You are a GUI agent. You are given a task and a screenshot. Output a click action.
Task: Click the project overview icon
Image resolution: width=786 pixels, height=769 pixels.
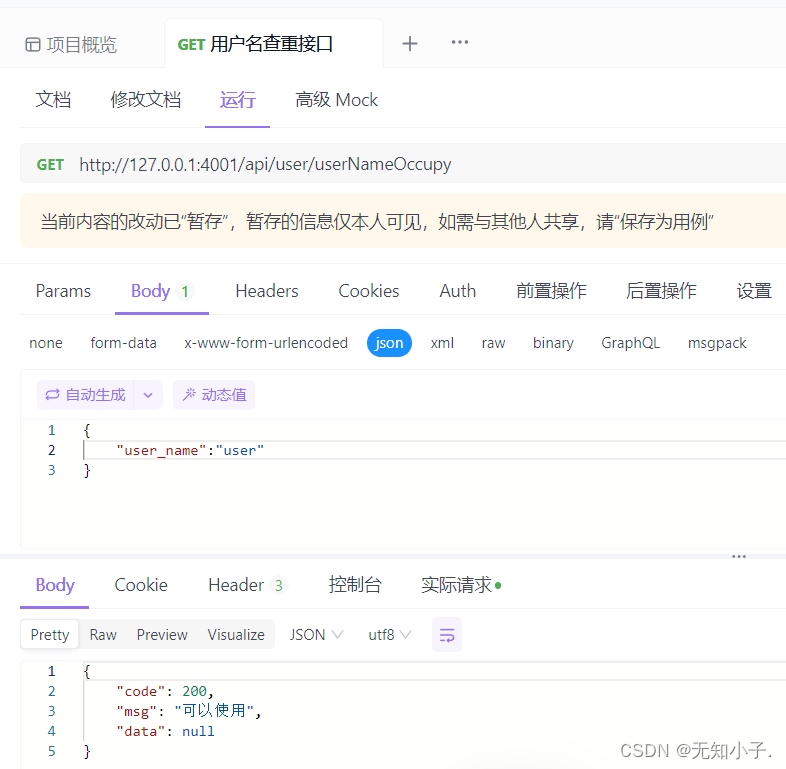[x=33, y=45]
